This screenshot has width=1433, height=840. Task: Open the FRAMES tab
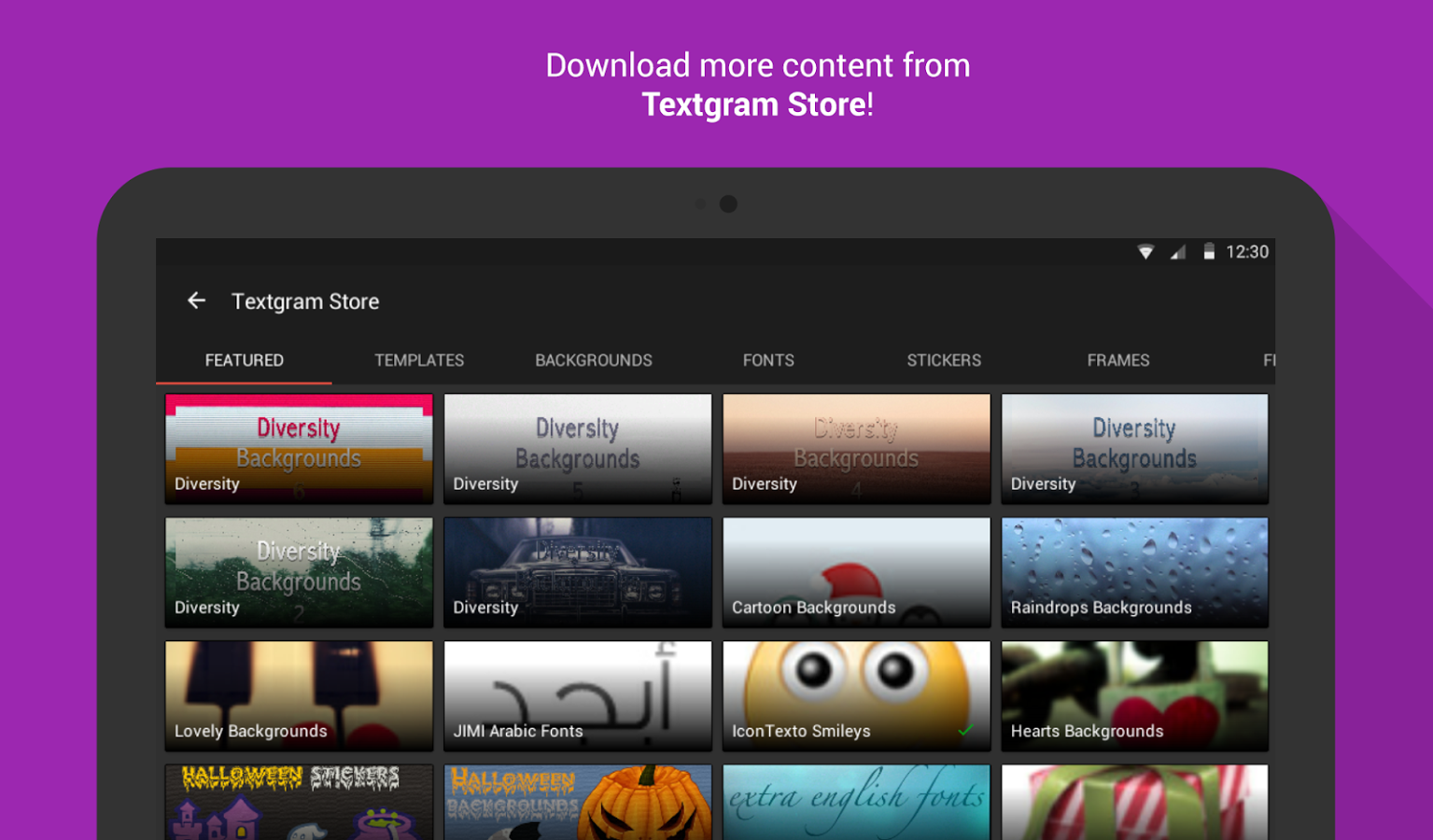click(x=1118, y=360)
